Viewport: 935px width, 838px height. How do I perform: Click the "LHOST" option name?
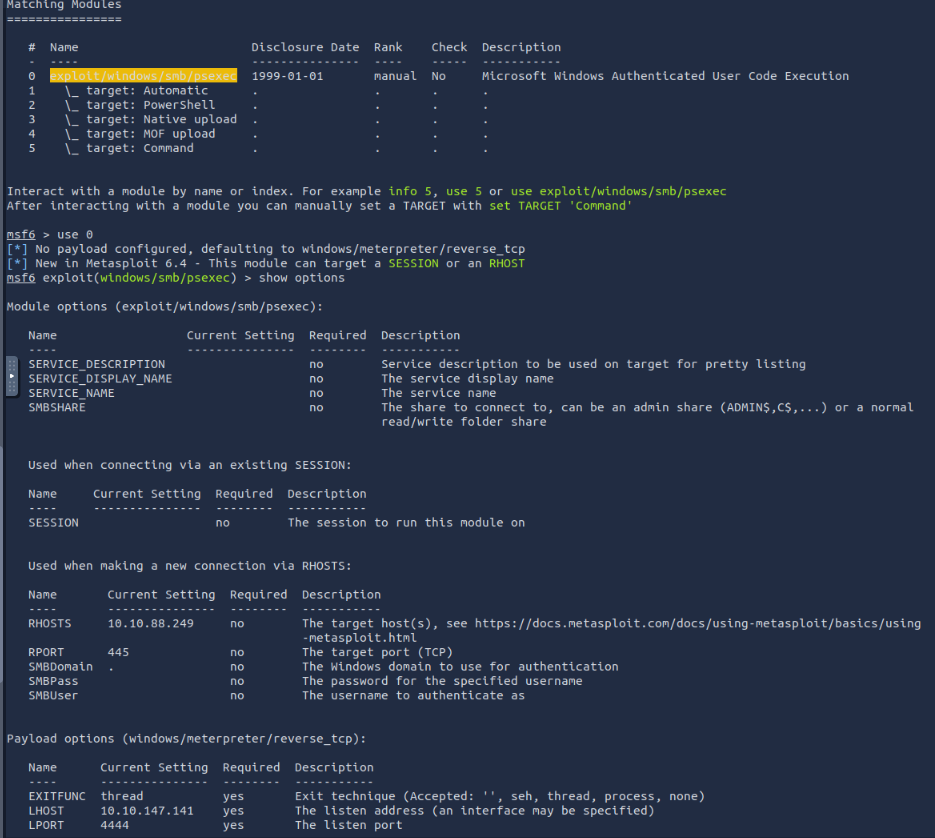point(47,811)
